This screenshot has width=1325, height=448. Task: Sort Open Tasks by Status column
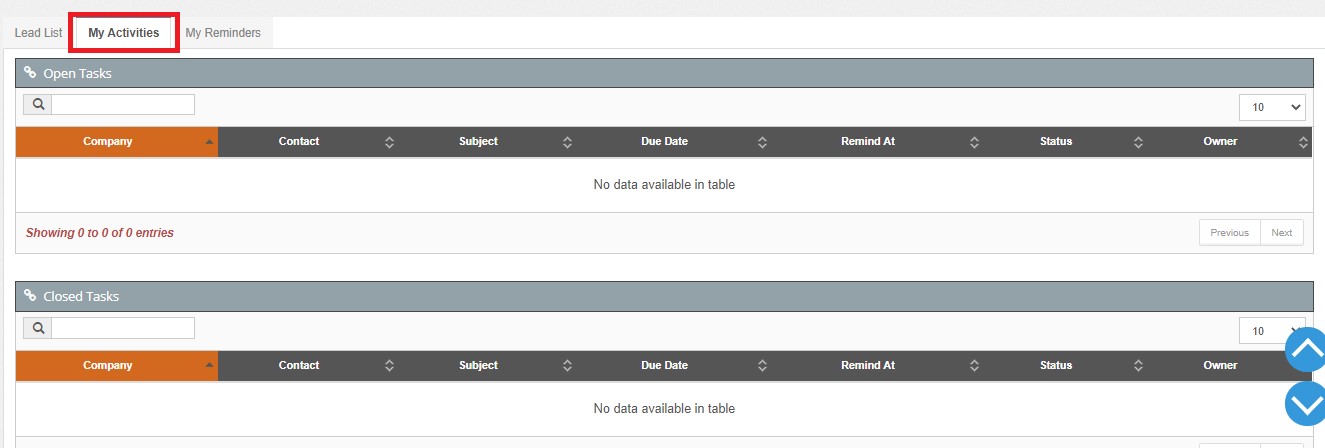click(x=1055, y=142)
